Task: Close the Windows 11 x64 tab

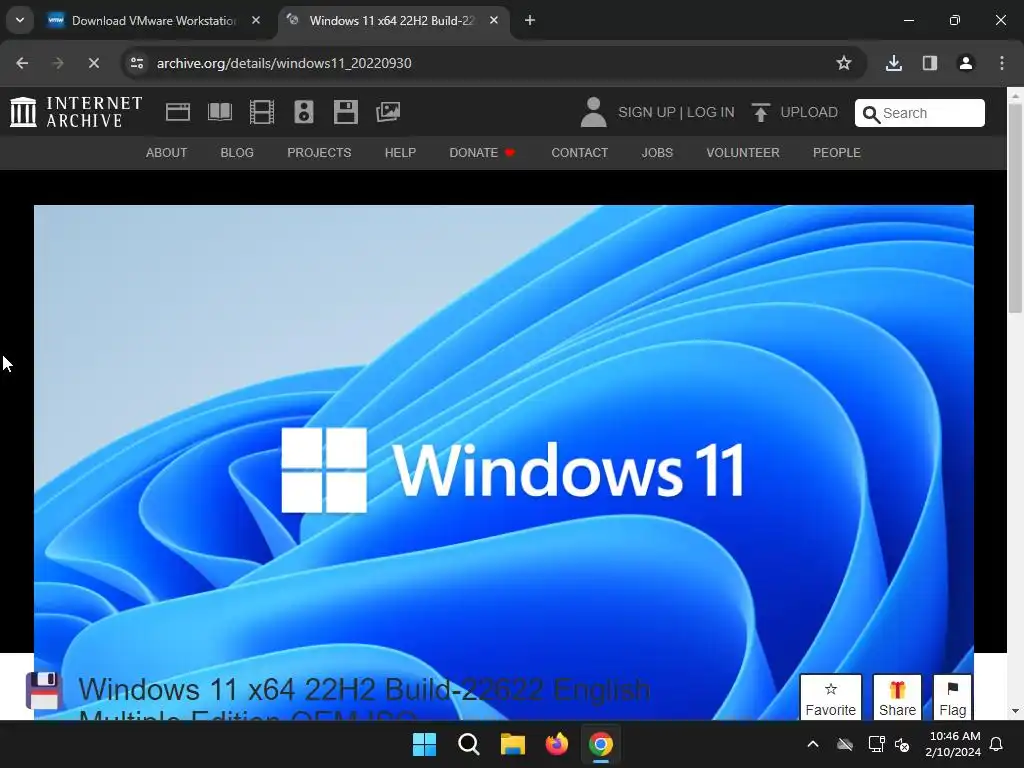Action: click(494, 20)
